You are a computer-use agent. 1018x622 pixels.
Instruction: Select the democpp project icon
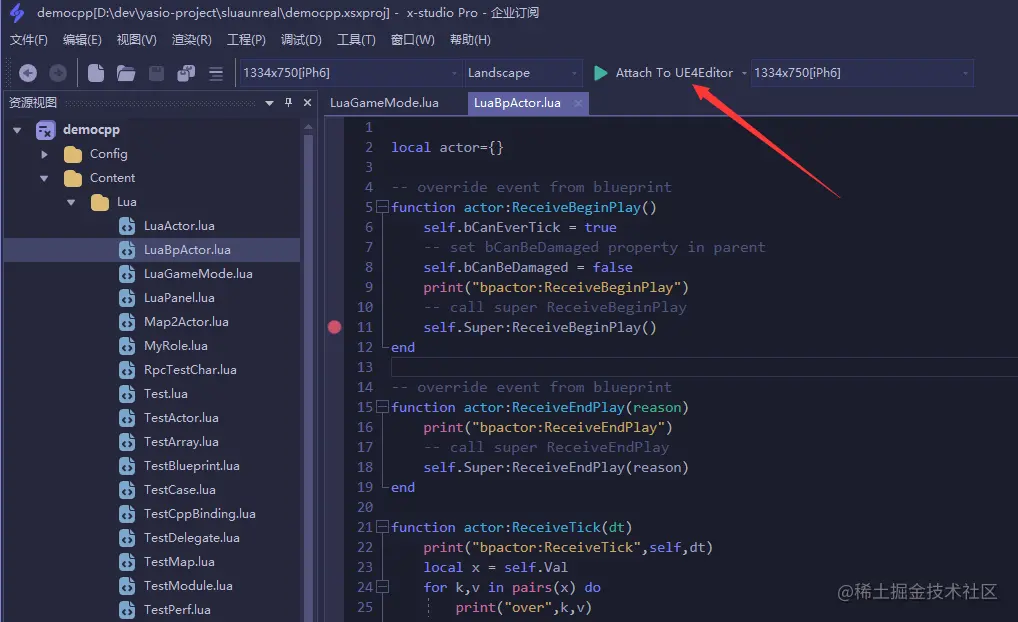tap(45, 130)
